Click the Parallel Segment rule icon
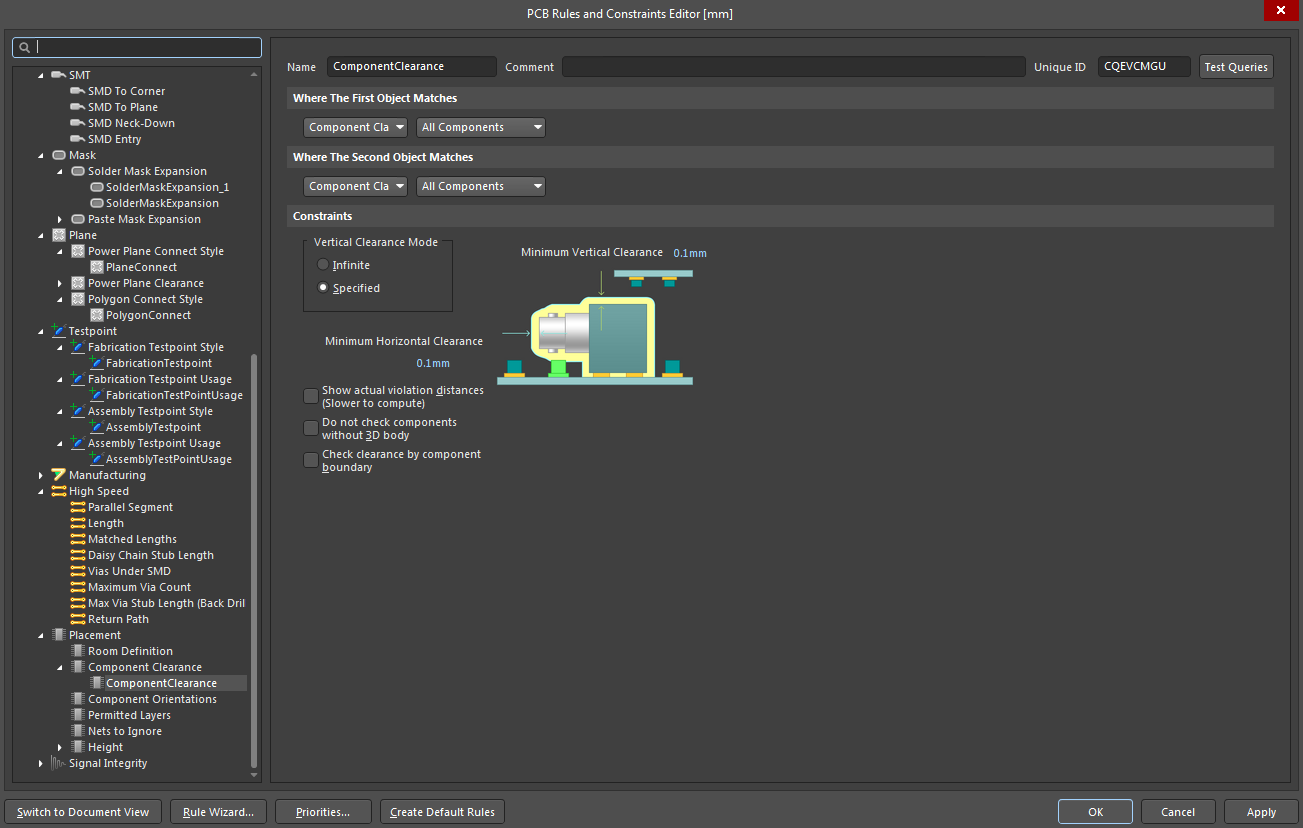Image resolution: width=1303 pixels, height=828 pixels. coord(77,507)
